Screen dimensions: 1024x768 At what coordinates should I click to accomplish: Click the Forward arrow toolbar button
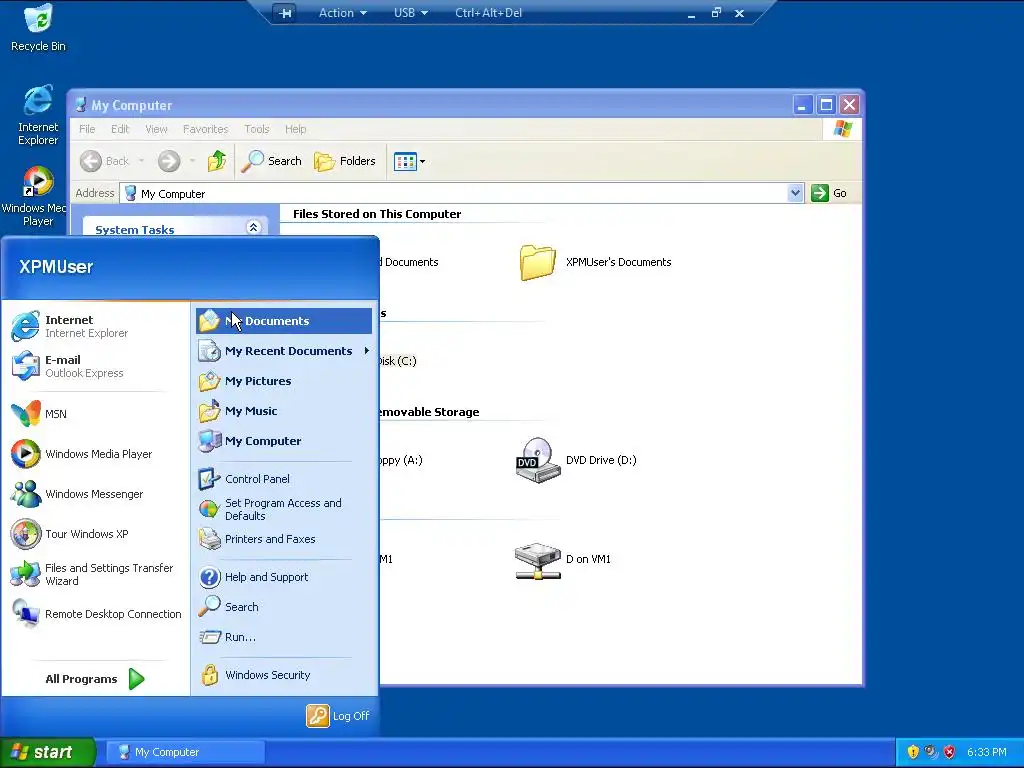(169, 161)
